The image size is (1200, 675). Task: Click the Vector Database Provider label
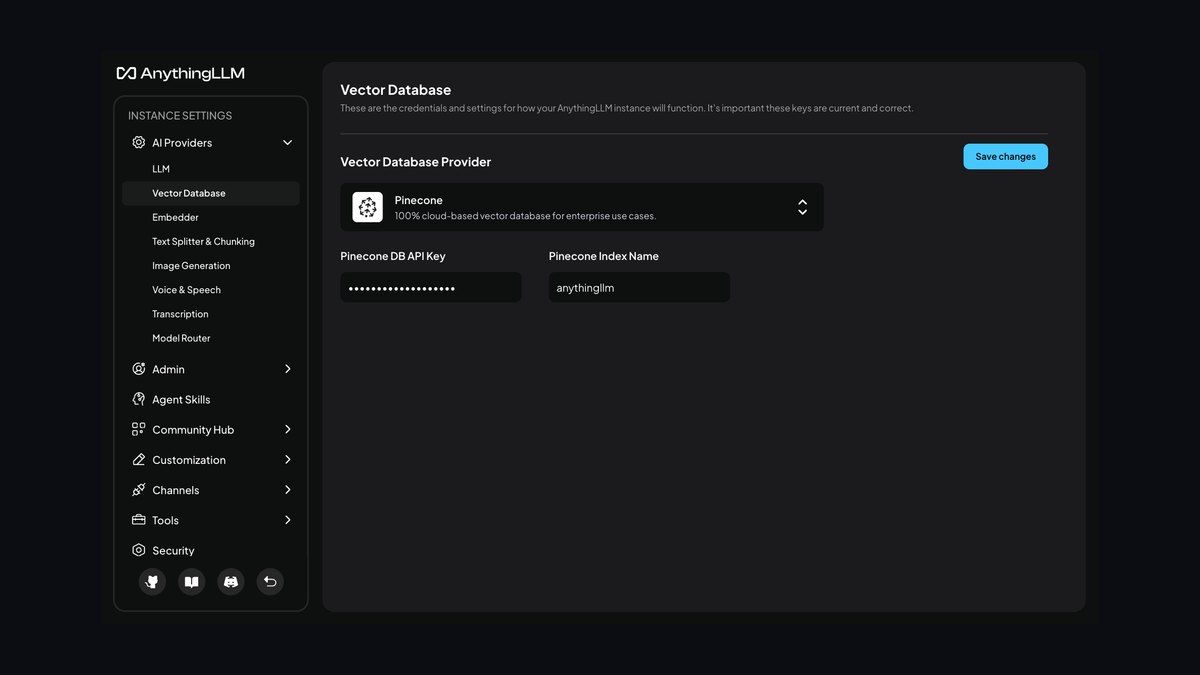coord(416,162)
